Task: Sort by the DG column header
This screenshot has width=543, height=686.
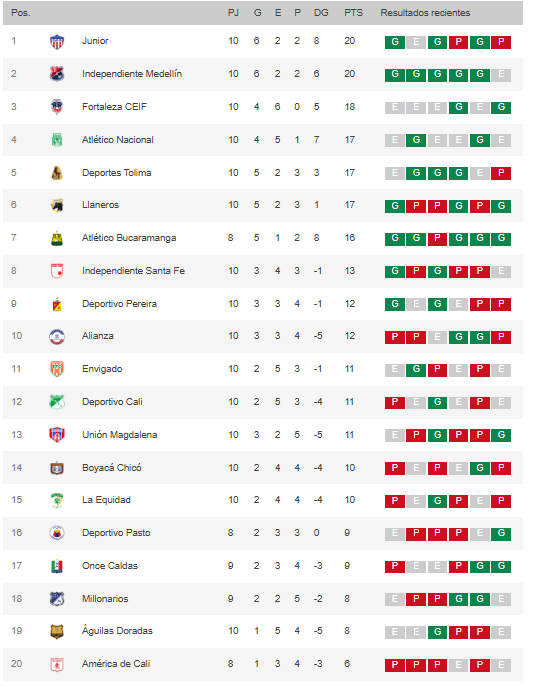Action: click(321, 13)
